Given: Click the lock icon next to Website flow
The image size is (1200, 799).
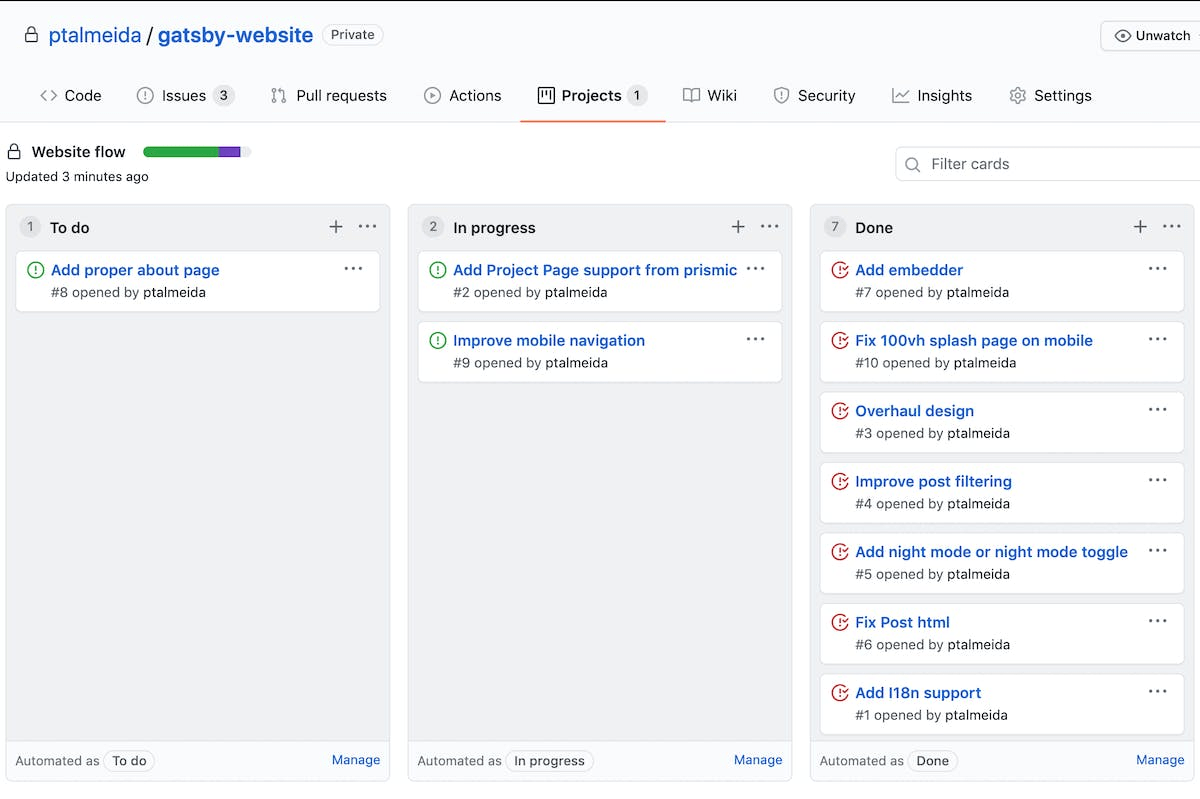Looking at the screenshot, I should 14,152.
